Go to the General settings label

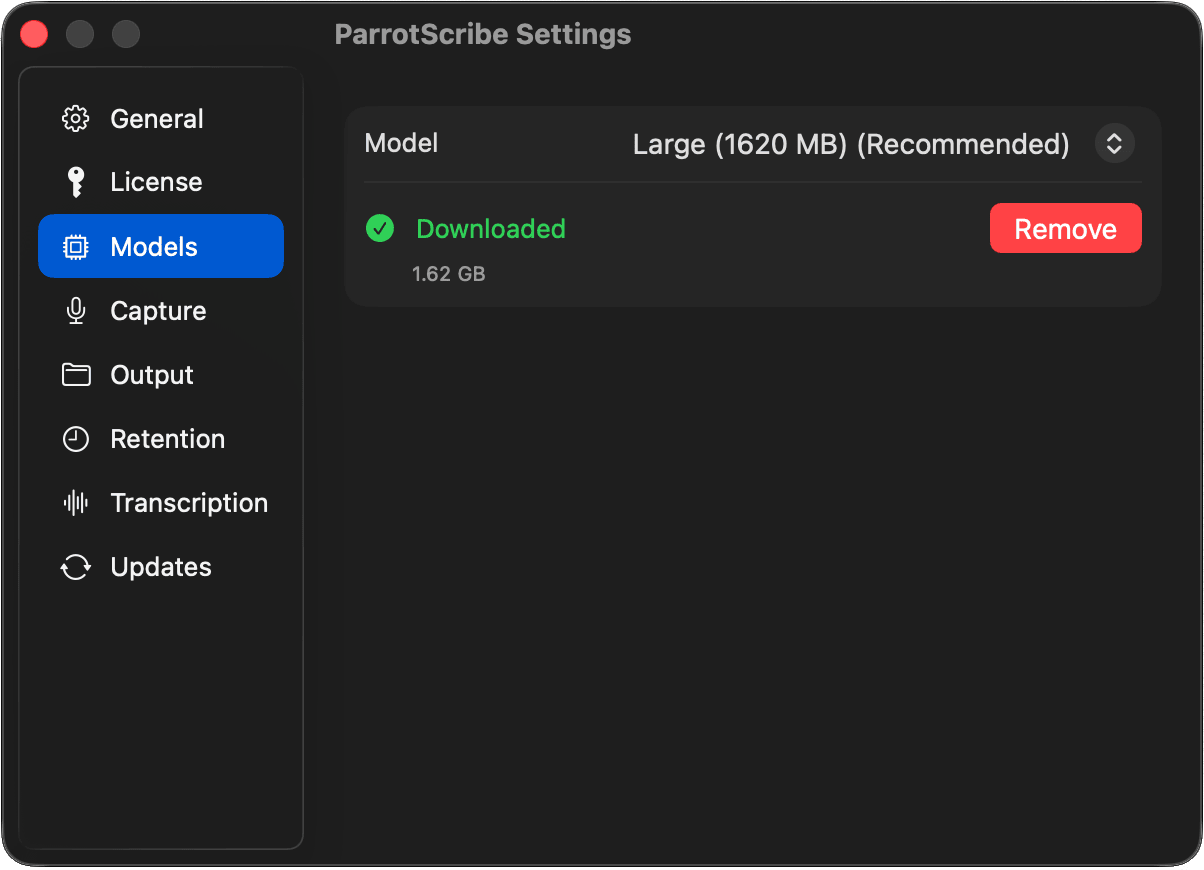pos(157,119)
